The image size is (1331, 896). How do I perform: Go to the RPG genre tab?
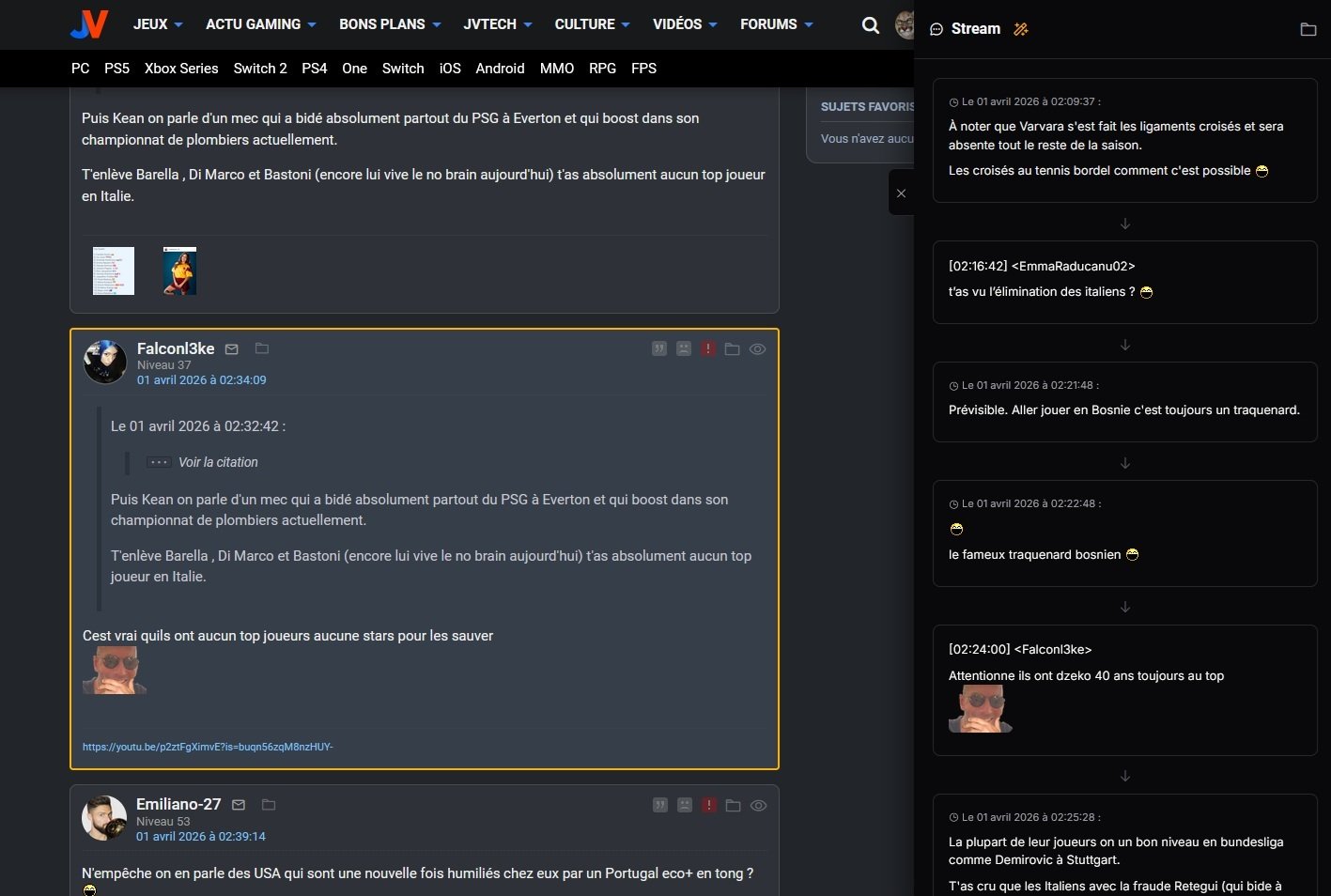click(x=603, y=69)
